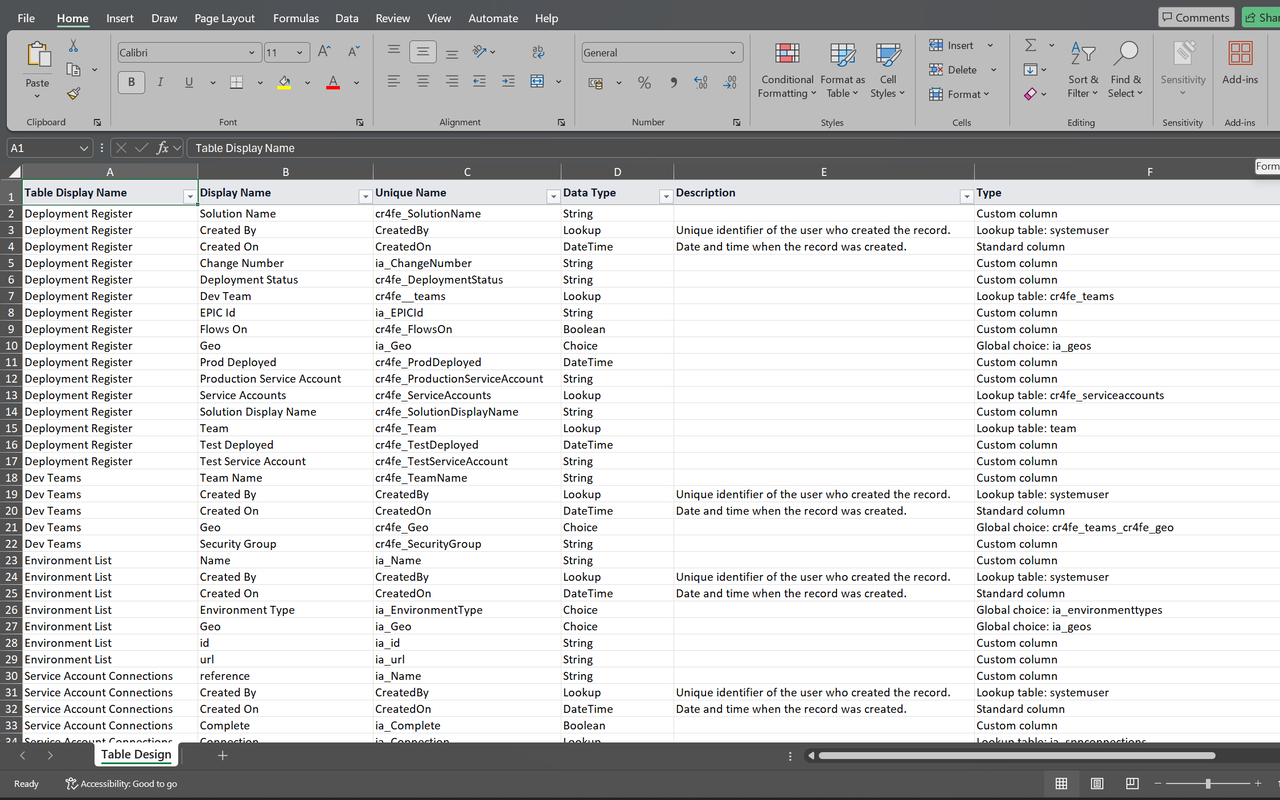Click the Increase Decimal icon
The width and height of the screenshot is (1280, 800).
[x=701, y=82]
